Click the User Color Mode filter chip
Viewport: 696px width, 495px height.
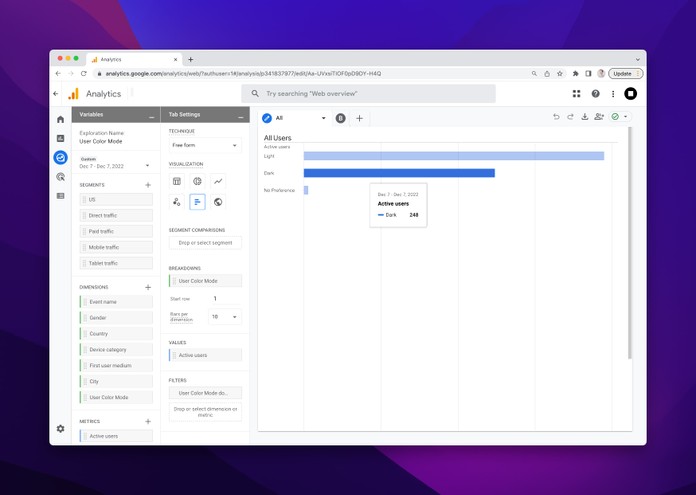(x=205, y=393)
